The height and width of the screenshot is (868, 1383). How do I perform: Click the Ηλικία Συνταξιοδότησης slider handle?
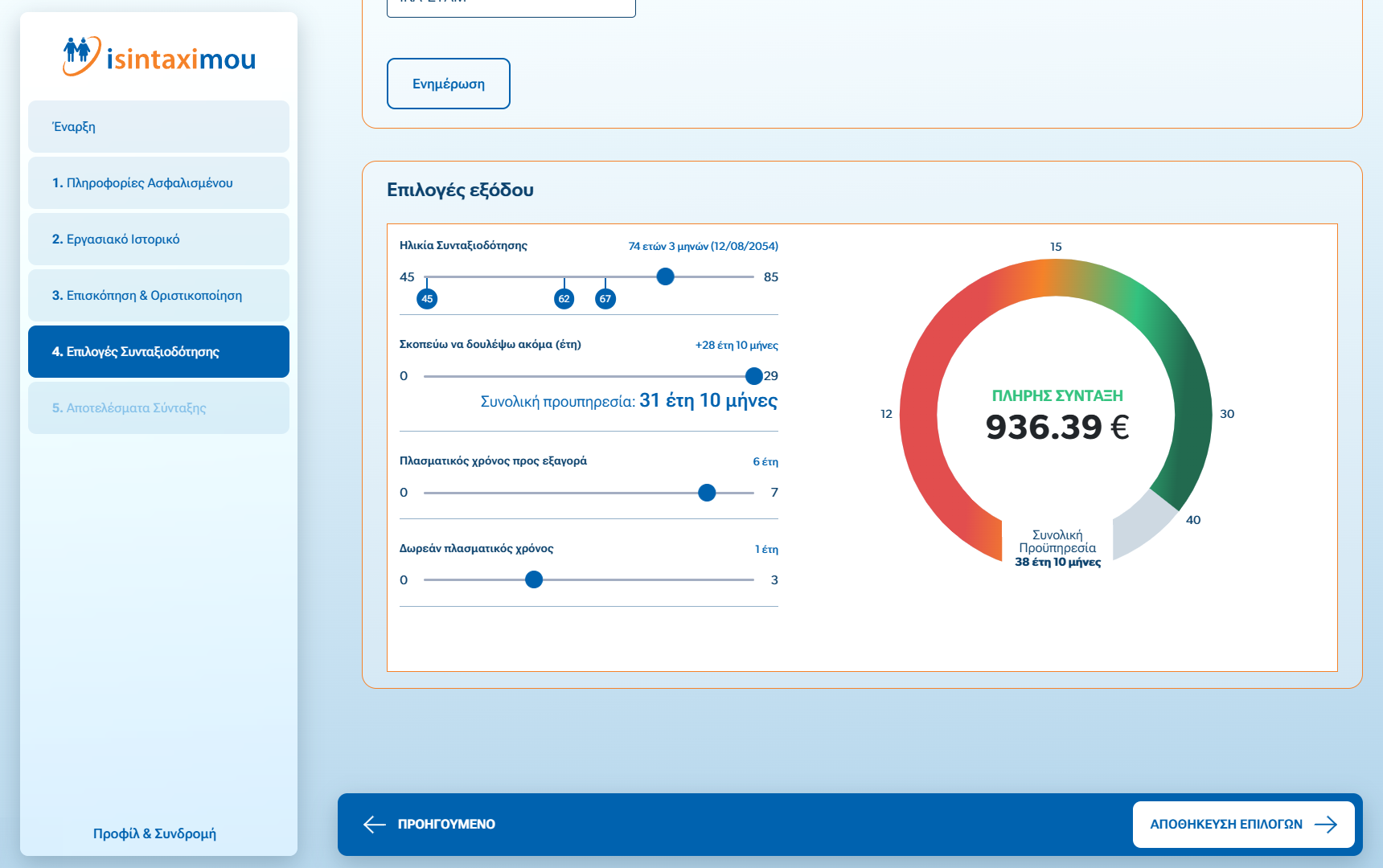pos(665,276)
